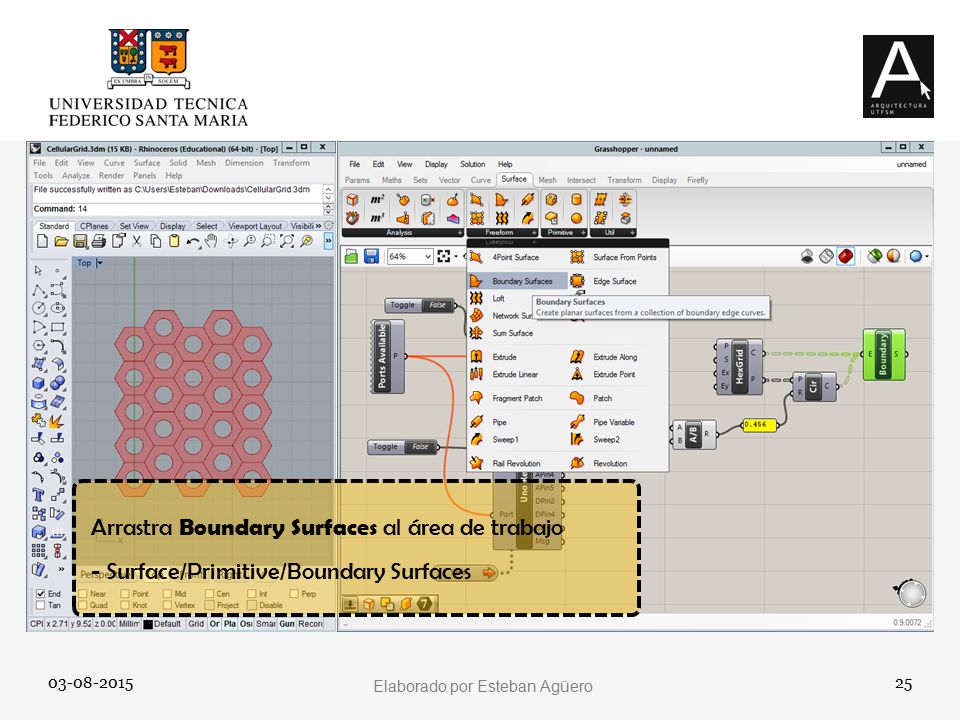Expand the Analysis panel with its plus
The image size is (960, 720).
pyautogui.click(x=460, y=233)
